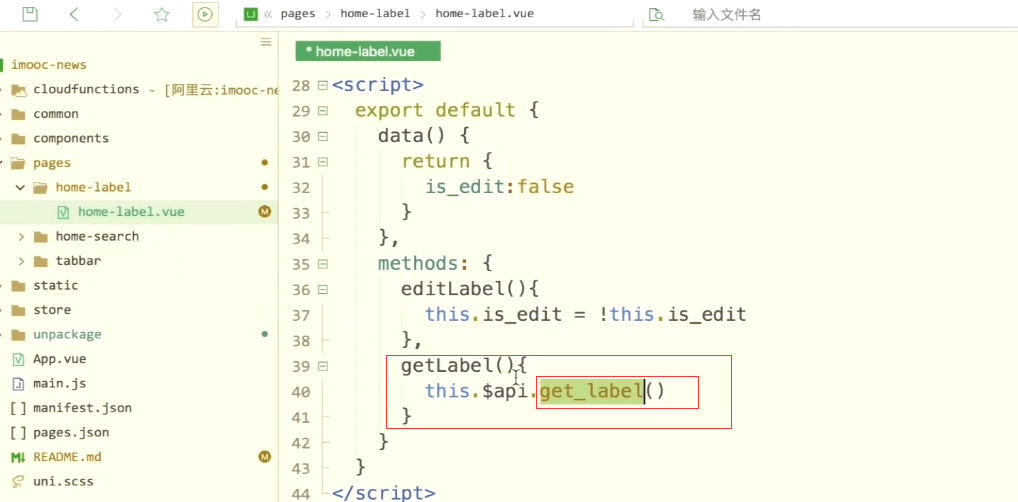1018x502 pixels.
Task: Click the App.vue file icon
Action: point(18,358)
